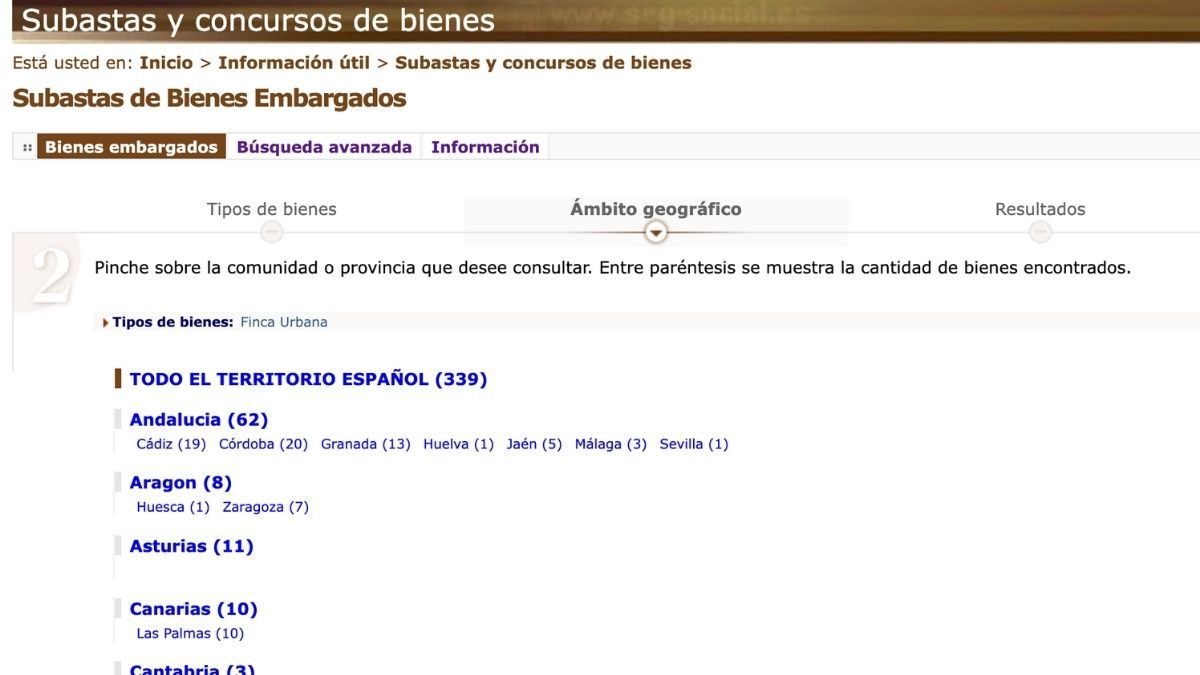Click the step circle marker under Tipos de bienes

[x=271, y=231]
